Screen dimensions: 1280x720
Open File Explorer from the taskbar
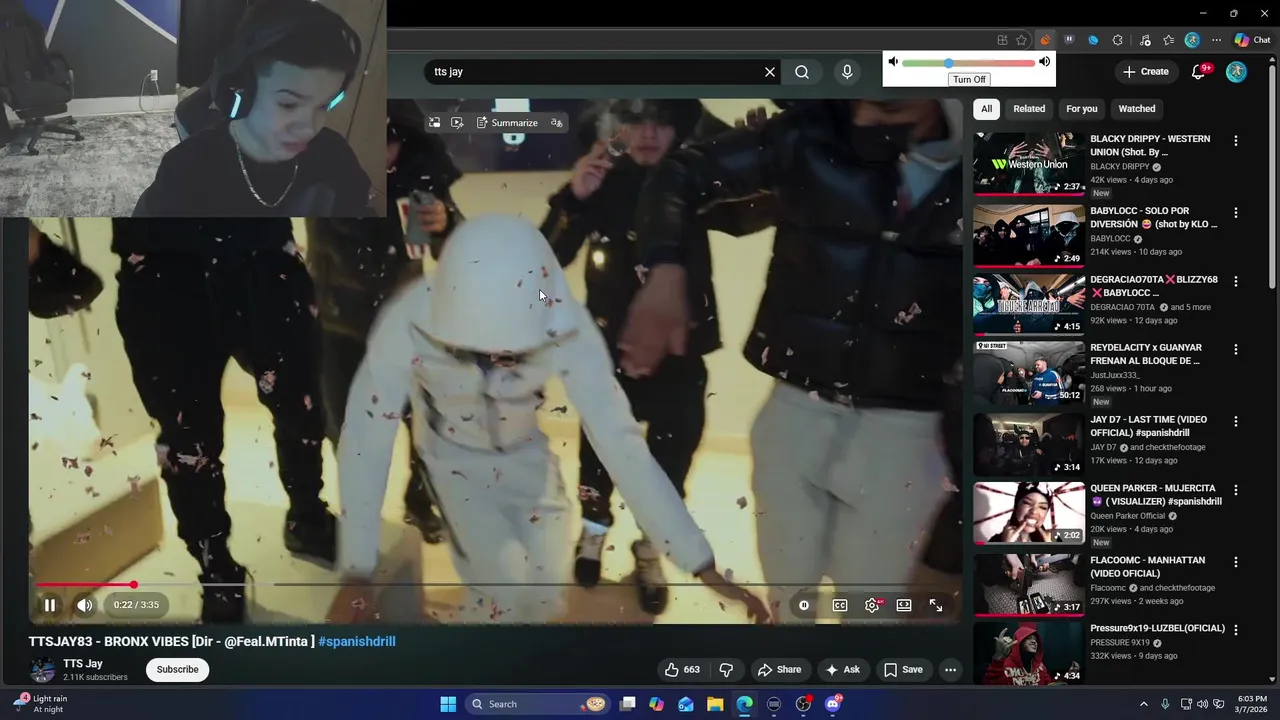click(715, 704)
